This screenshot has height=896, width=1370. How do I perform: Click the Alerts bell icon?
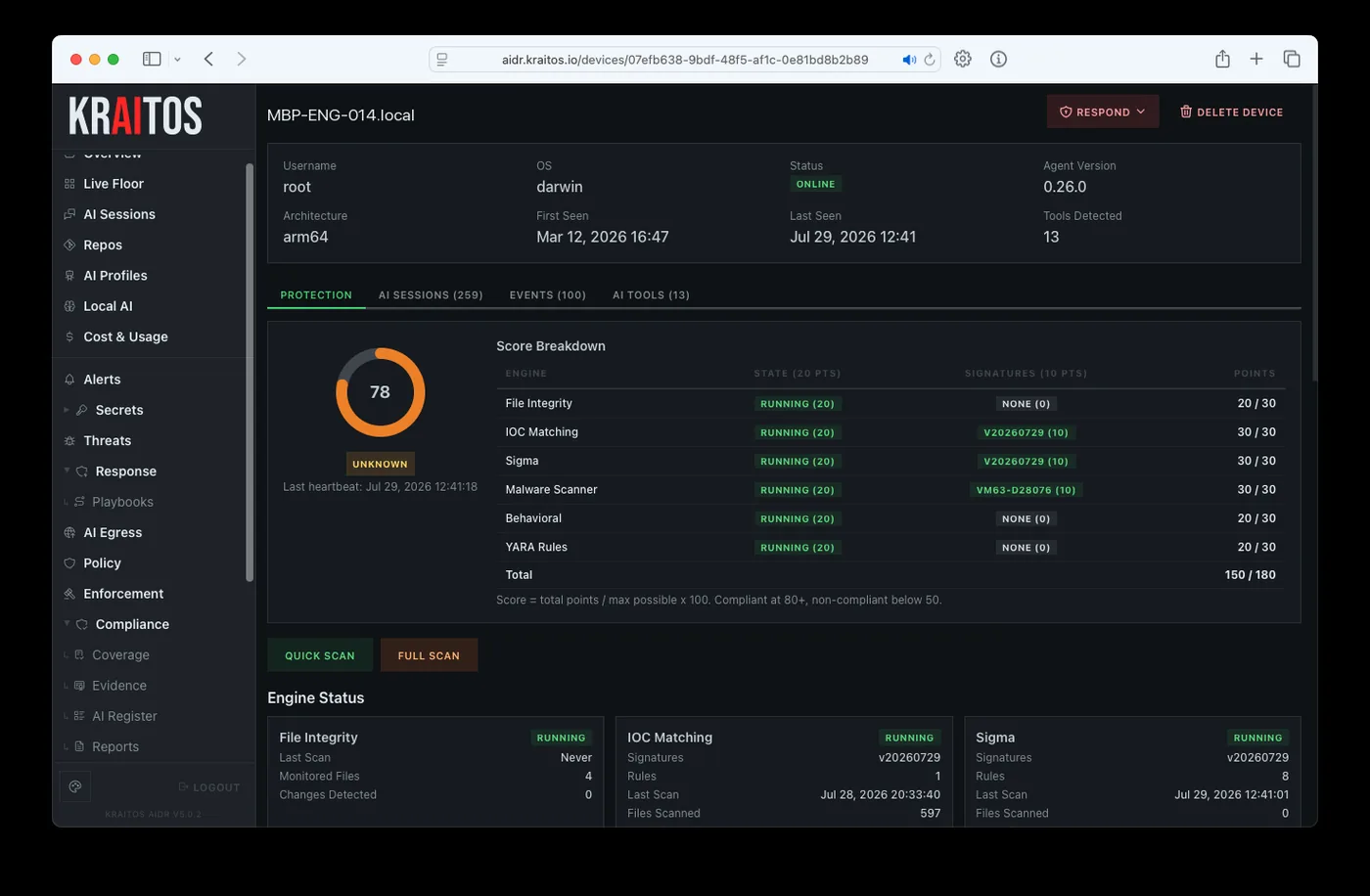point(69,380)
